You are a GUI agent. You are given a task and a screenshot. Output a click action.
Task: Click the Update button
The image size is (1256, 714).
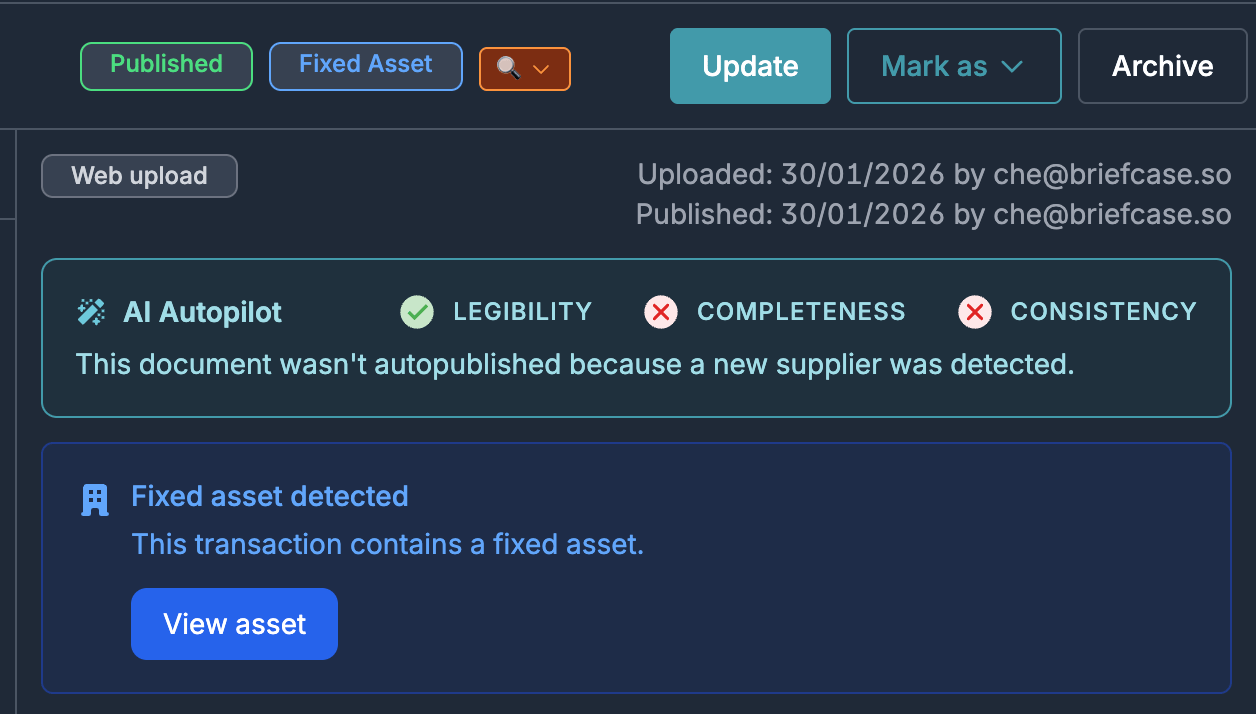click(x=750, y=66)
